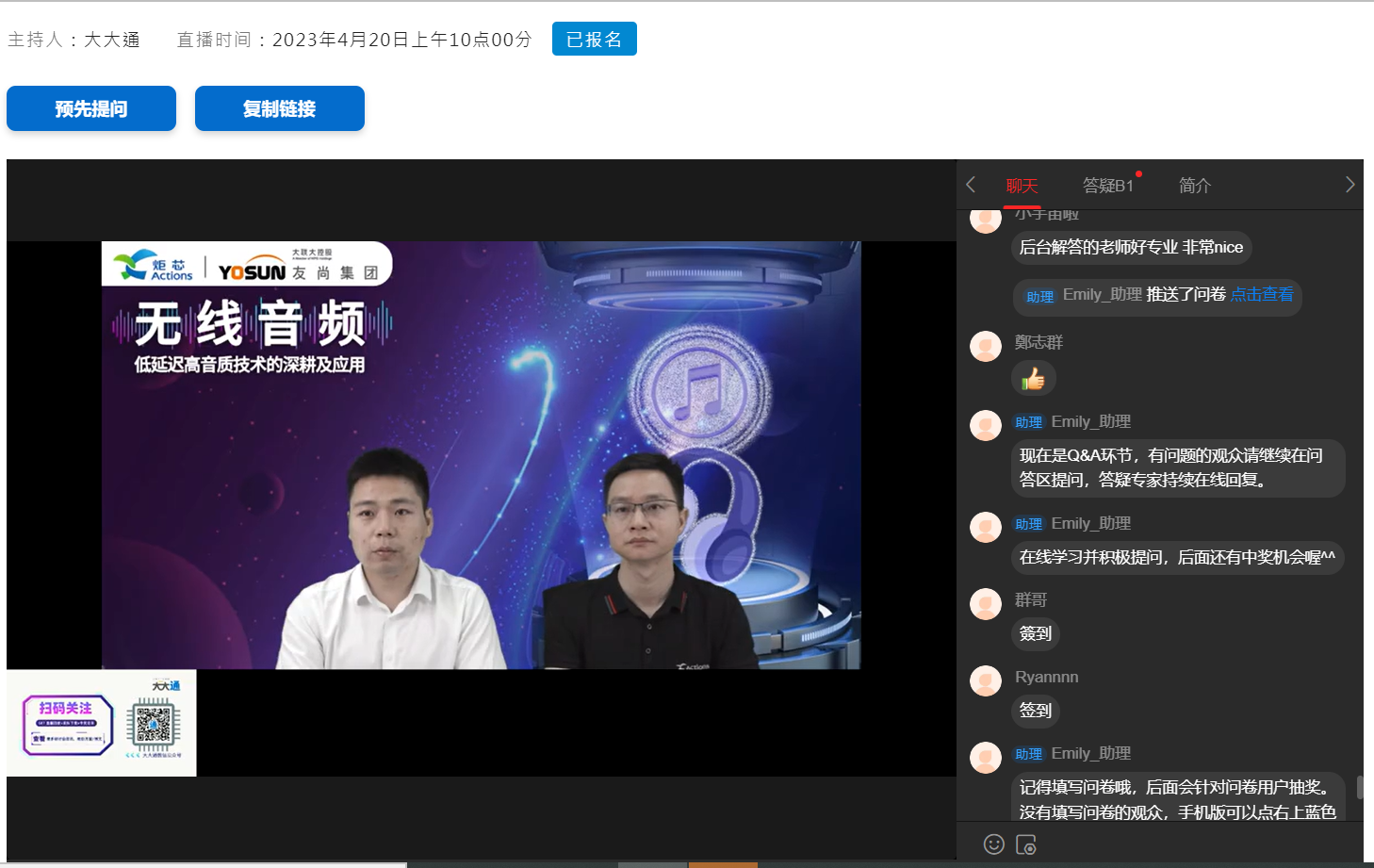
Task: Expand more tabs using the right chevron
Action: (x=1349, y=185)
